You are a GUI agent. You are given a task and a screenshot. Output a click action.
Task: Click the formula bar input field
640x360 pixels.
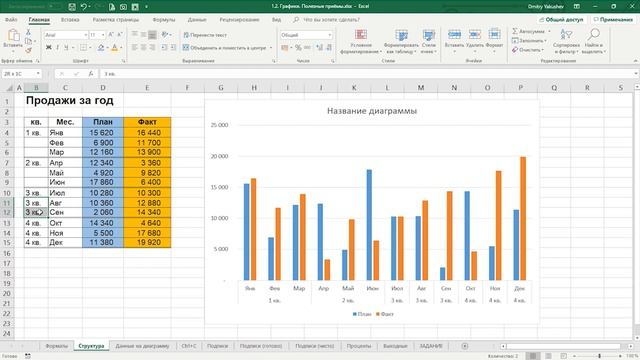coord(367,74)
